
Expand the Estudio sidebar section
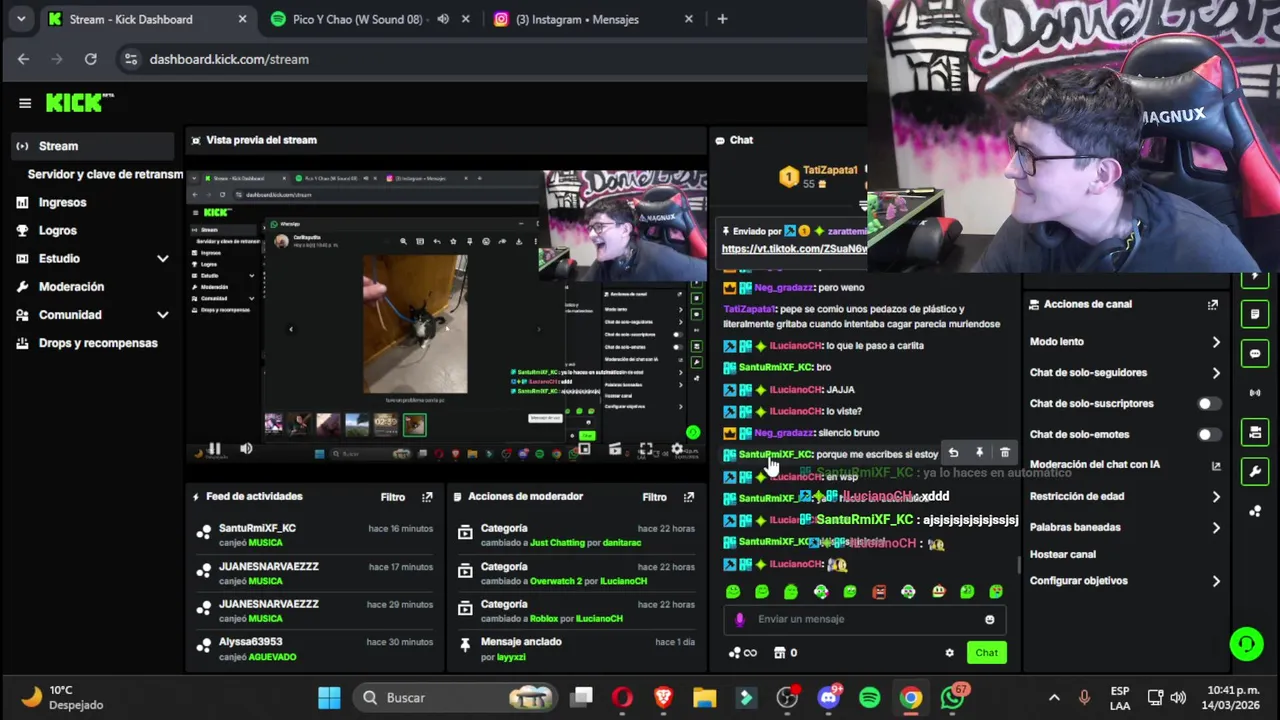(162, 259)
